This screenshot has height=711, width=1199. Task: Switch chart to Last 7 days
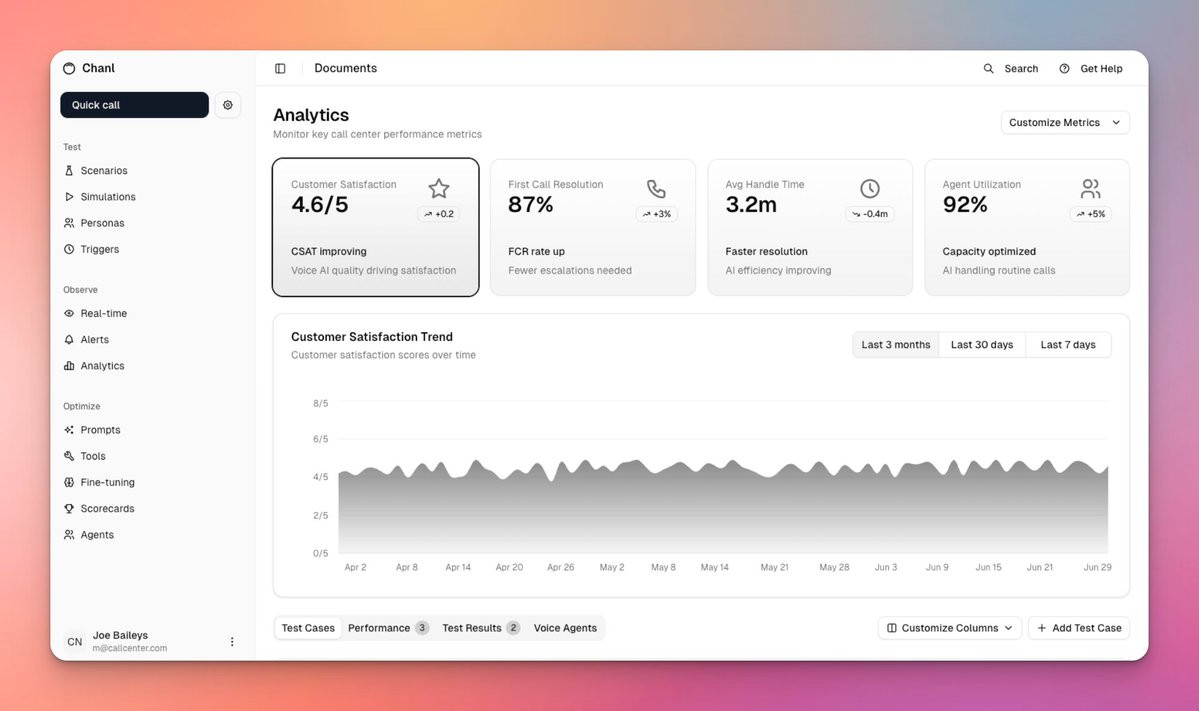click(1067, 345)
